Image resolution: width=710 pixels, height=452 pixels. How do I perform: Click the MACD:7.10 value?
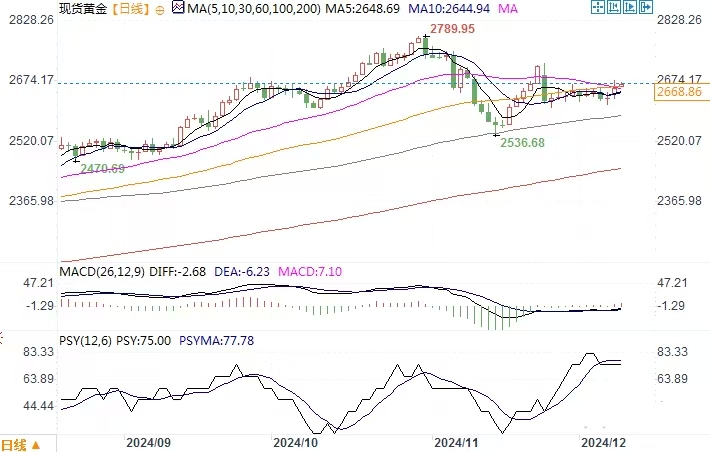coord(310,272)
